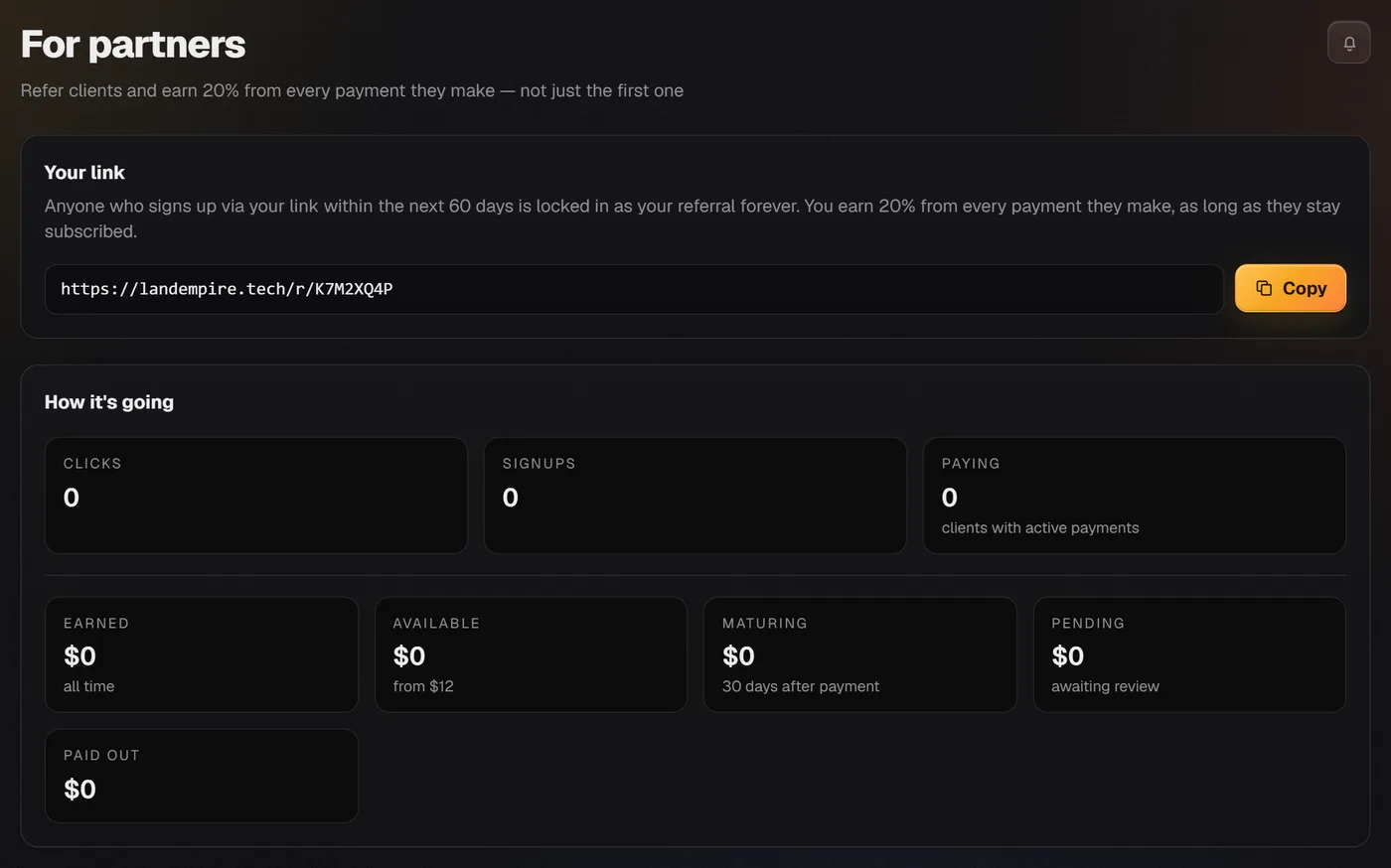Open notifications with the bell icon
The image size is (1391, 868).
[x=1348, y=43]
